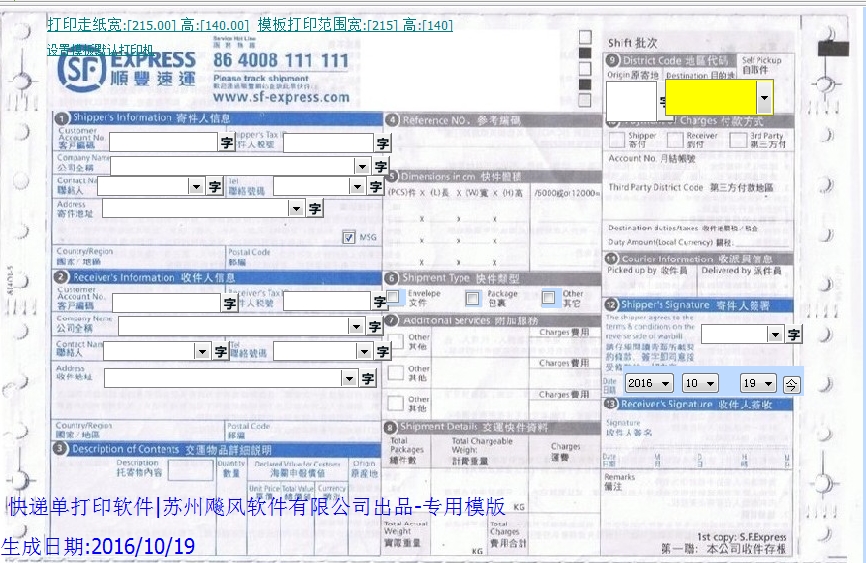Expand the shipper Company Name dropdown

[362, 166]
